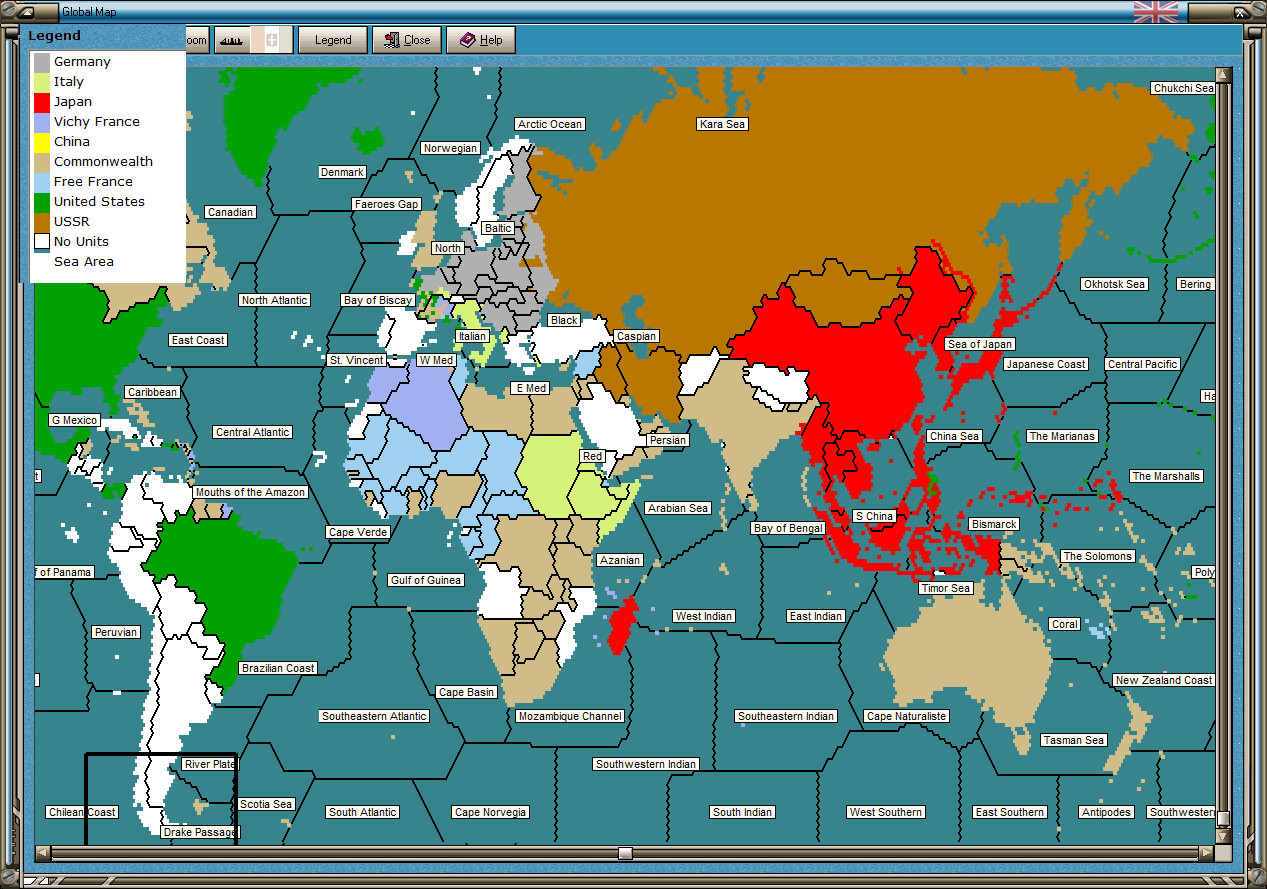Click the North Atlantic label
This screenshot has height=889, width=1267.
coord(275,300)
